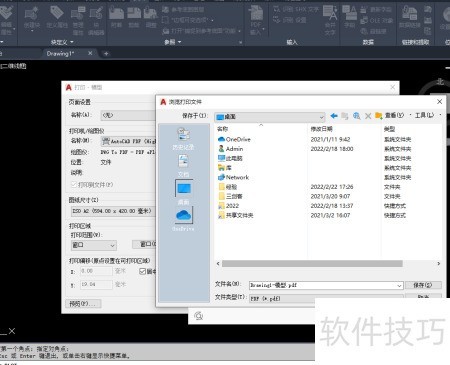
Task: Go back with the blue arrow icon
Action: click(x=334, y=116)
